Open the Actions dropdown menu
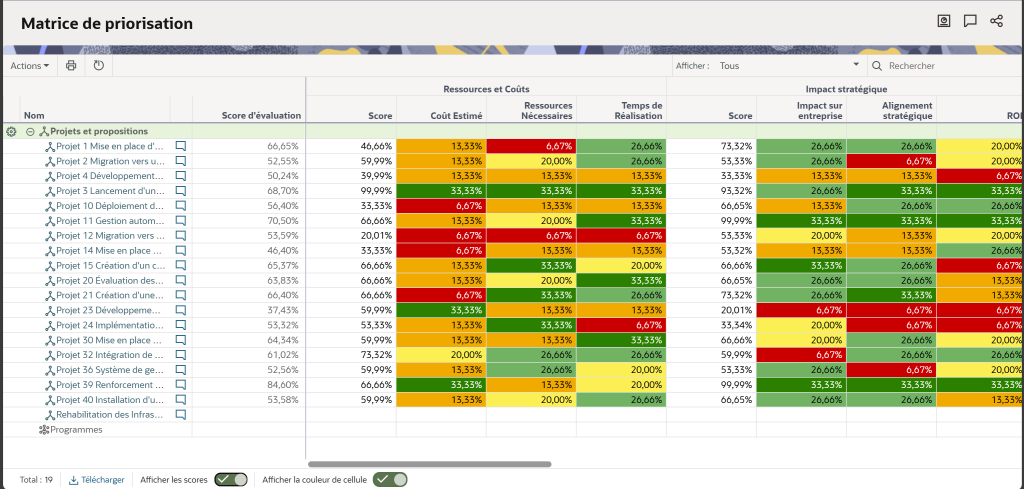Screen dimensions: 1024x489 30,66
